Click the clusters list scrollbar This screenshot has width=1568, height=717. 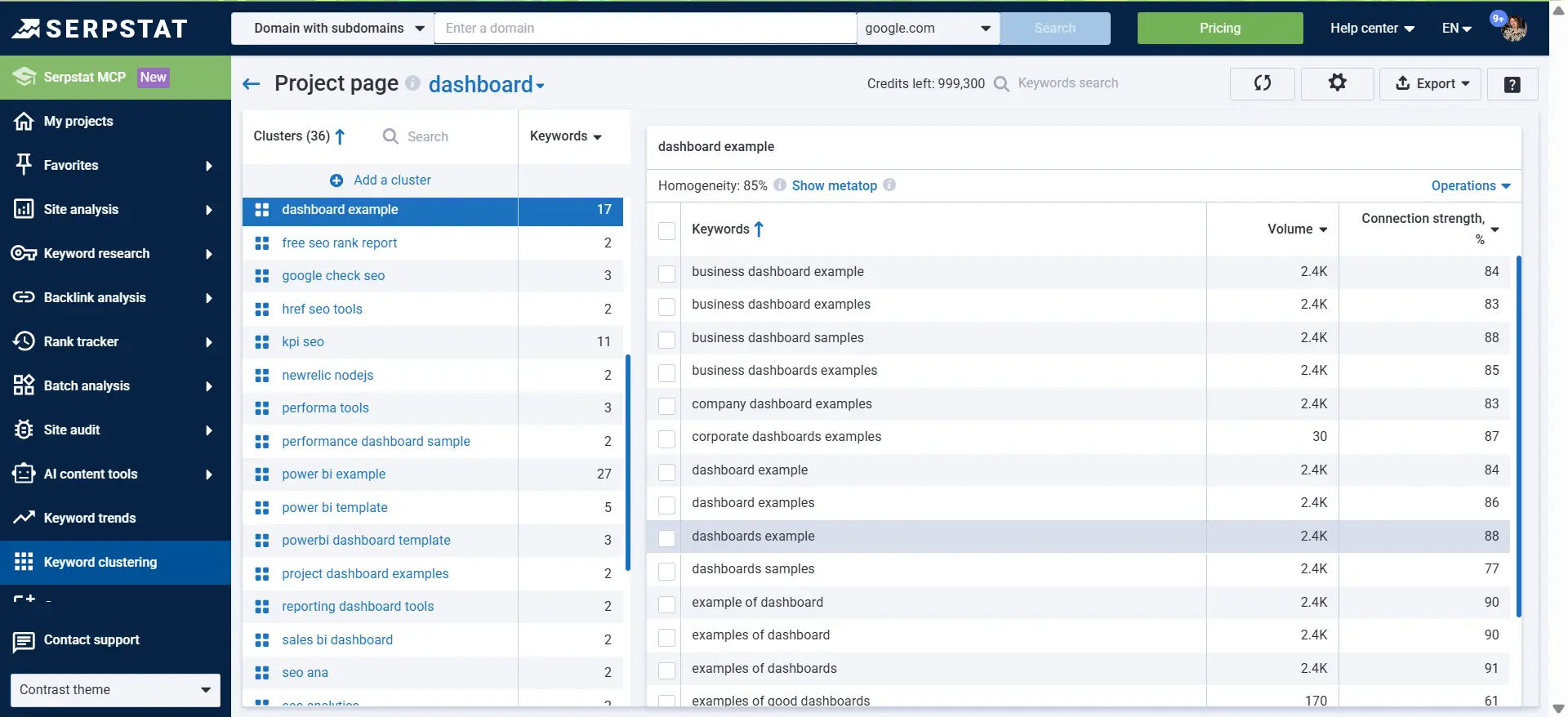[628, 462]
